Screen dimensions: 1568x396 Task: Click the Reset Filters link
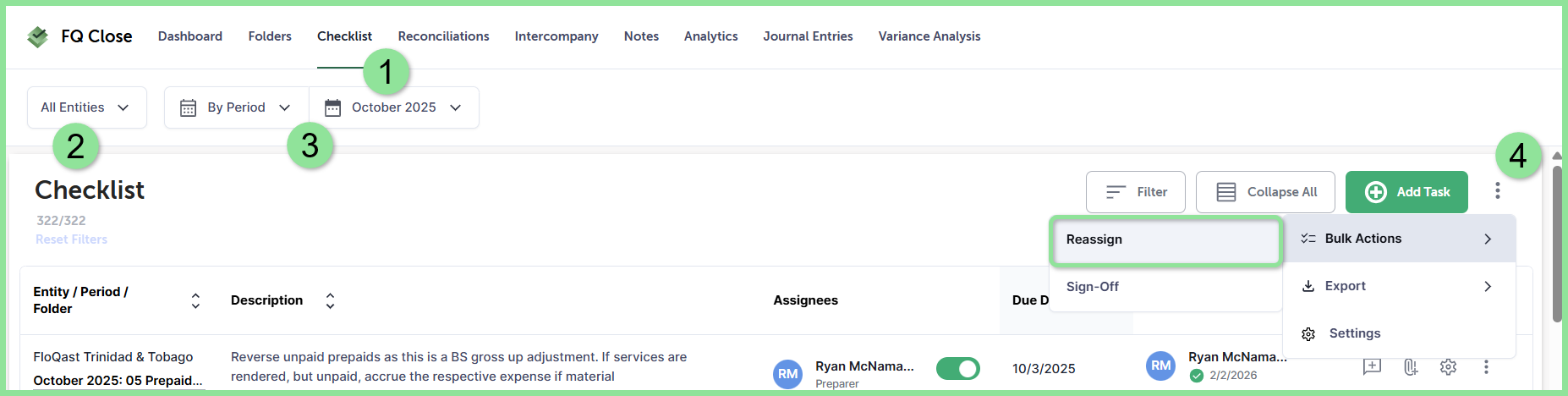tap(72, 239)
